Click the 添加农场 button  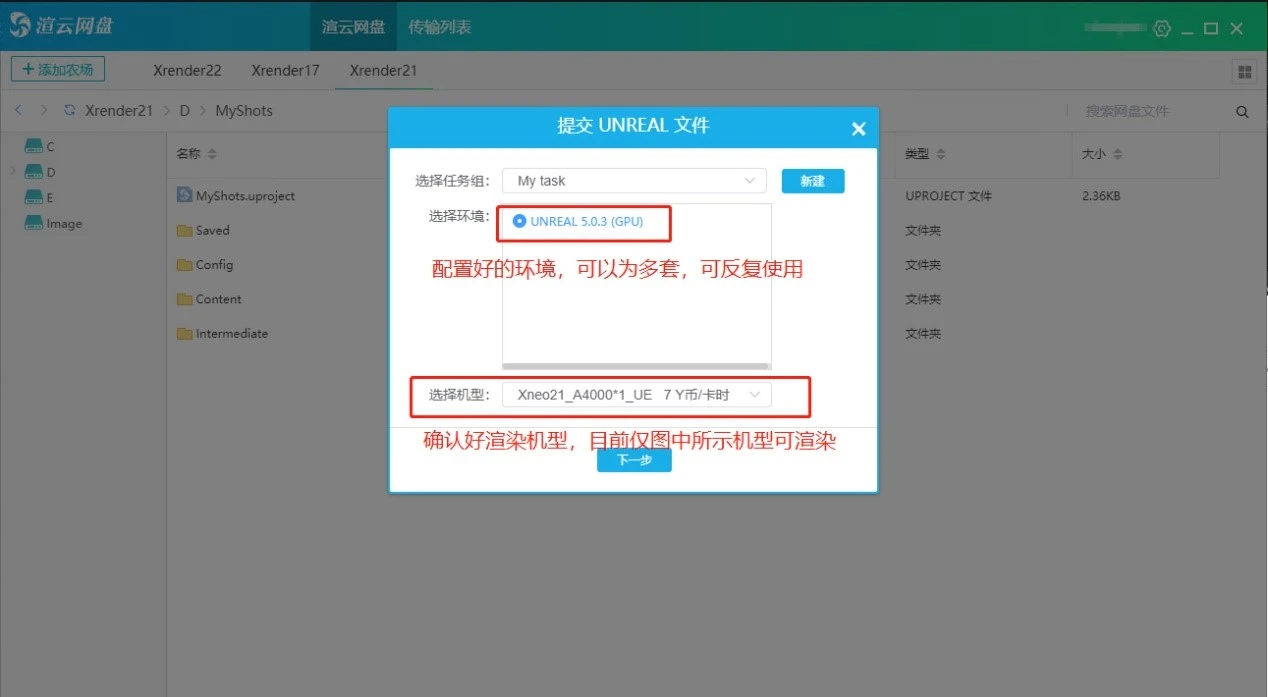point(58,70)
